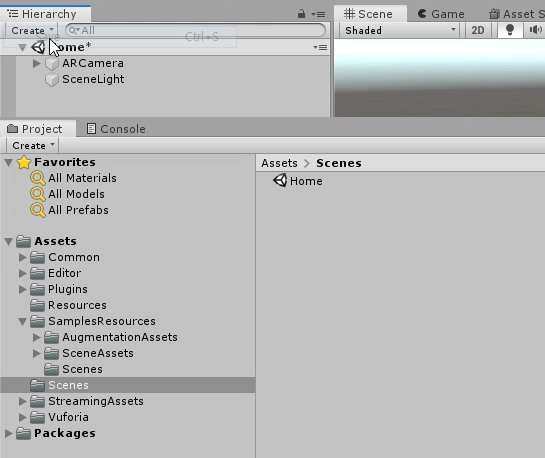Click the Packages folder icon

[x=23, y=433]
